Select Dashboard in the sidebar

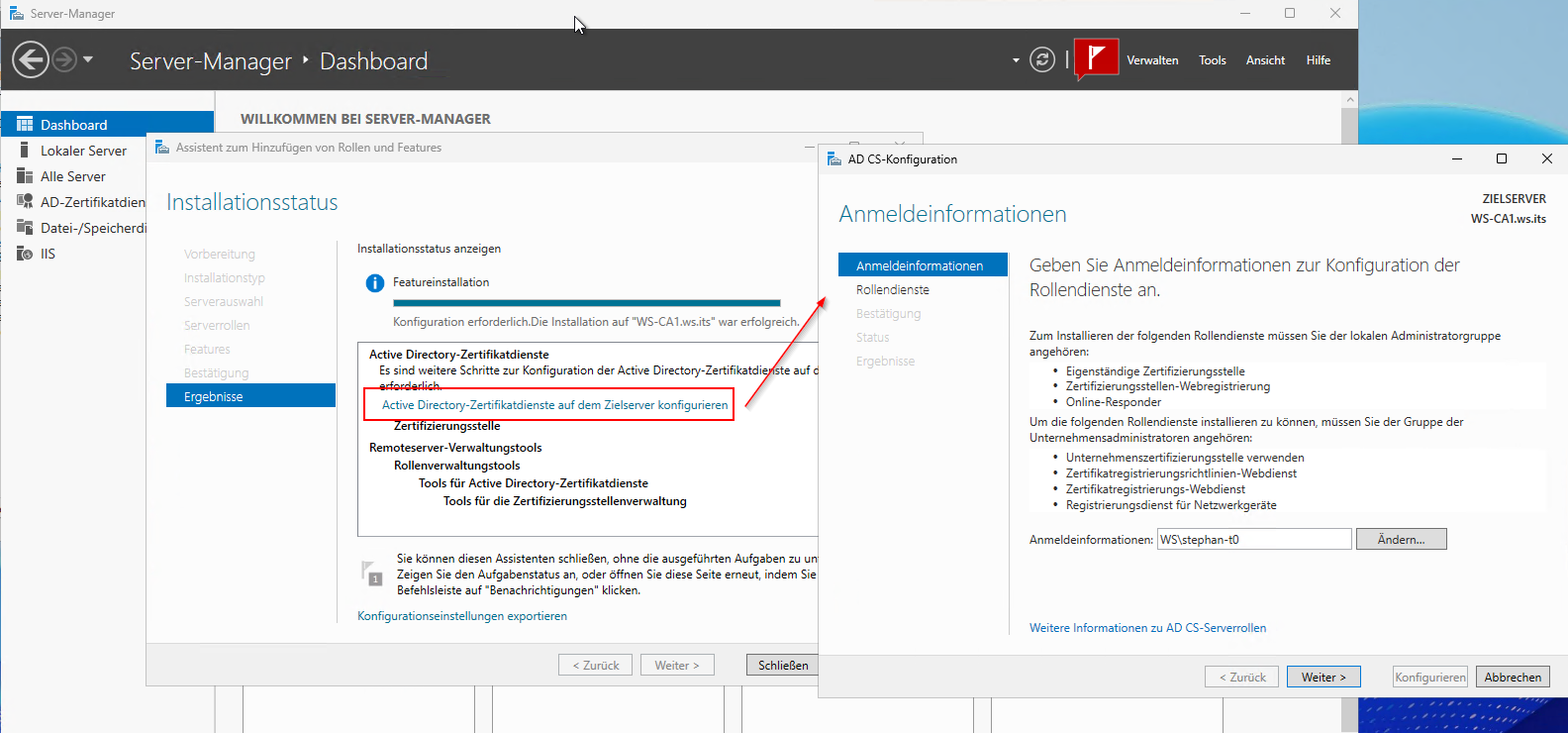[x=107, y=125]
